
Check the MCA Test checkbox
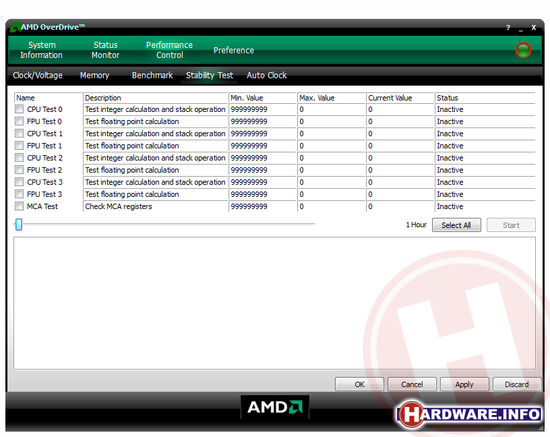tap(19, 206)
